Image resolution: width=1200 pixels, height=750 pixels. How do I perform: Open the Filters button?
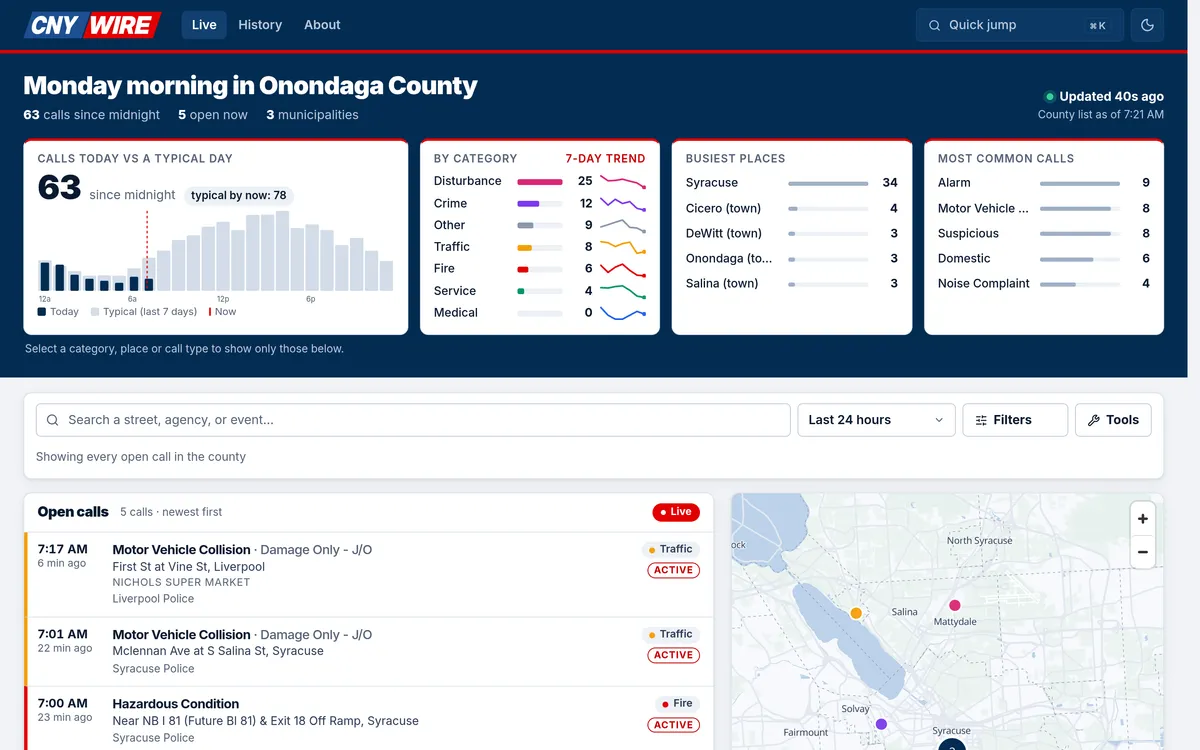pyautogui.click(x=1015, y=420)
